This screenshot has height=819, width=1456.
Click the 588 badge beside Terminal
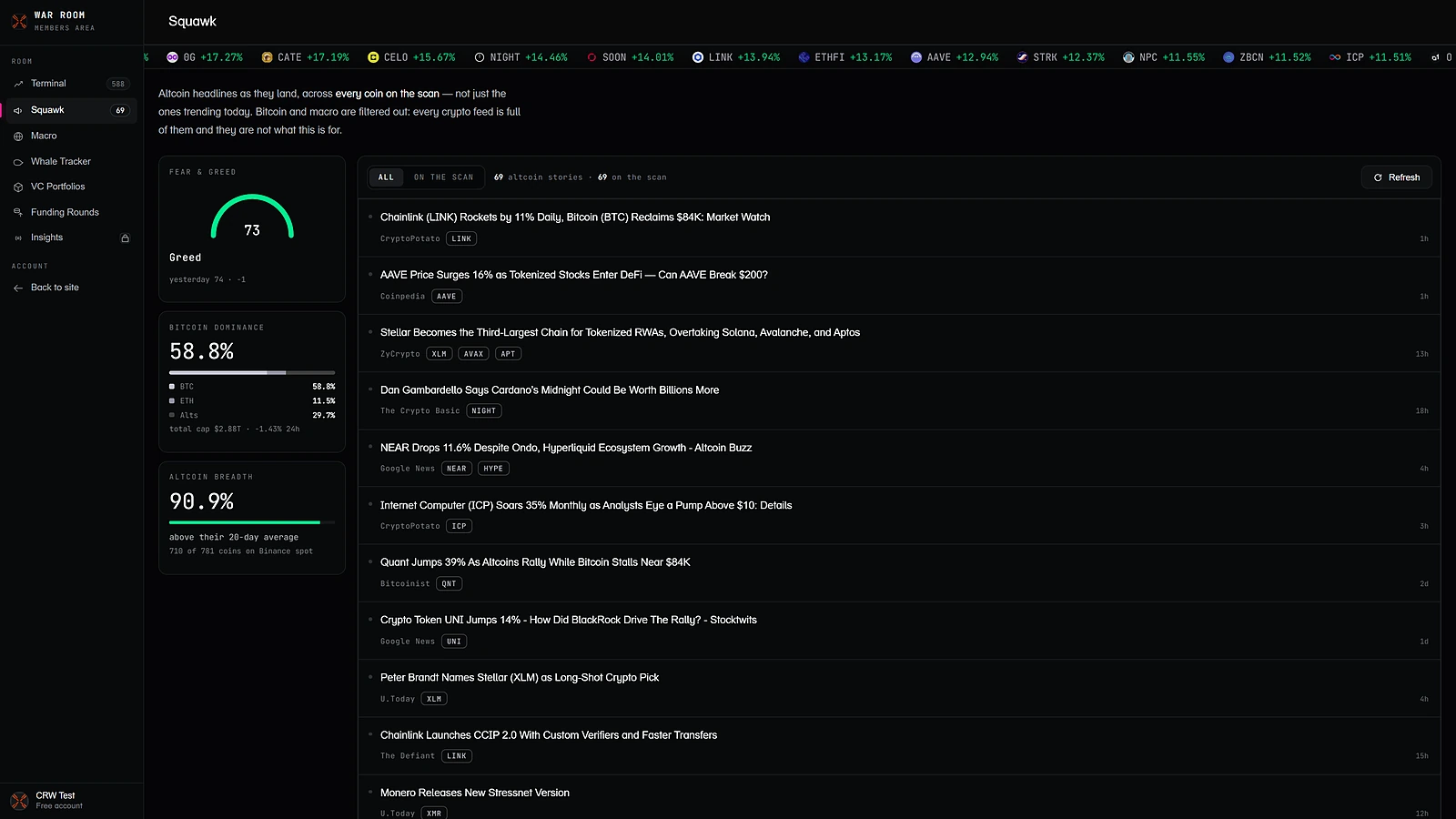(x=118, y=84)
